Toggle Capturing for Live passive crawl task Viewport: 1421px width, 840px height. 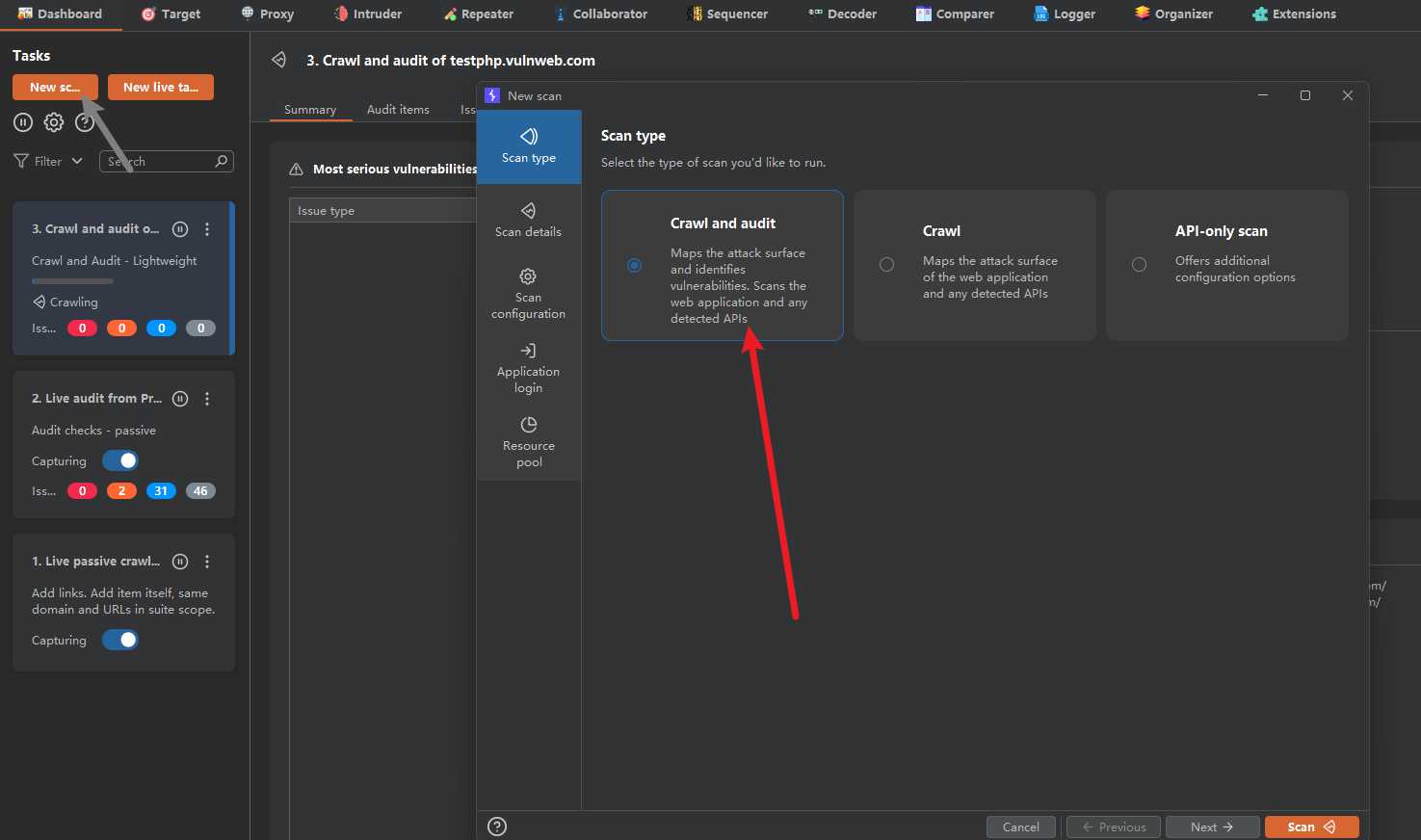[120, 640]
